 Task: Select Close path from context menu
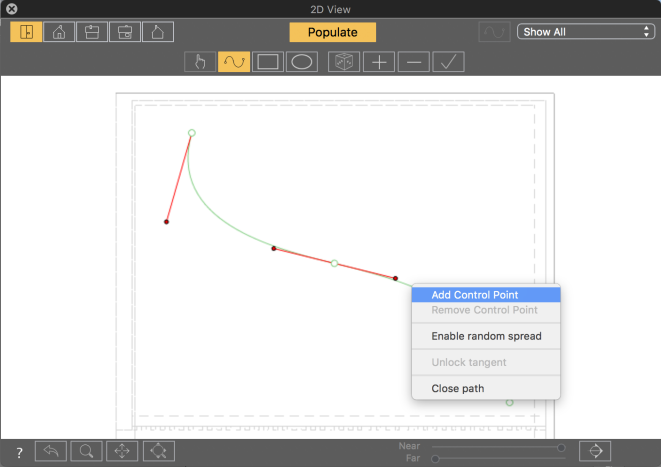(x=486, y=389)
